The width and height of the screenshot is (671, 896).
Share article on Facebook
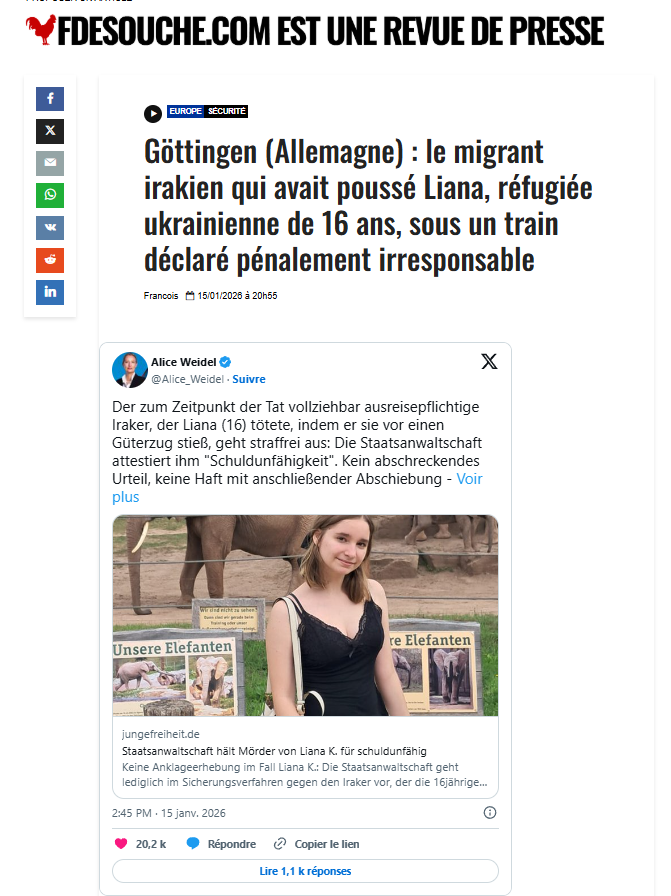[50, 99]
